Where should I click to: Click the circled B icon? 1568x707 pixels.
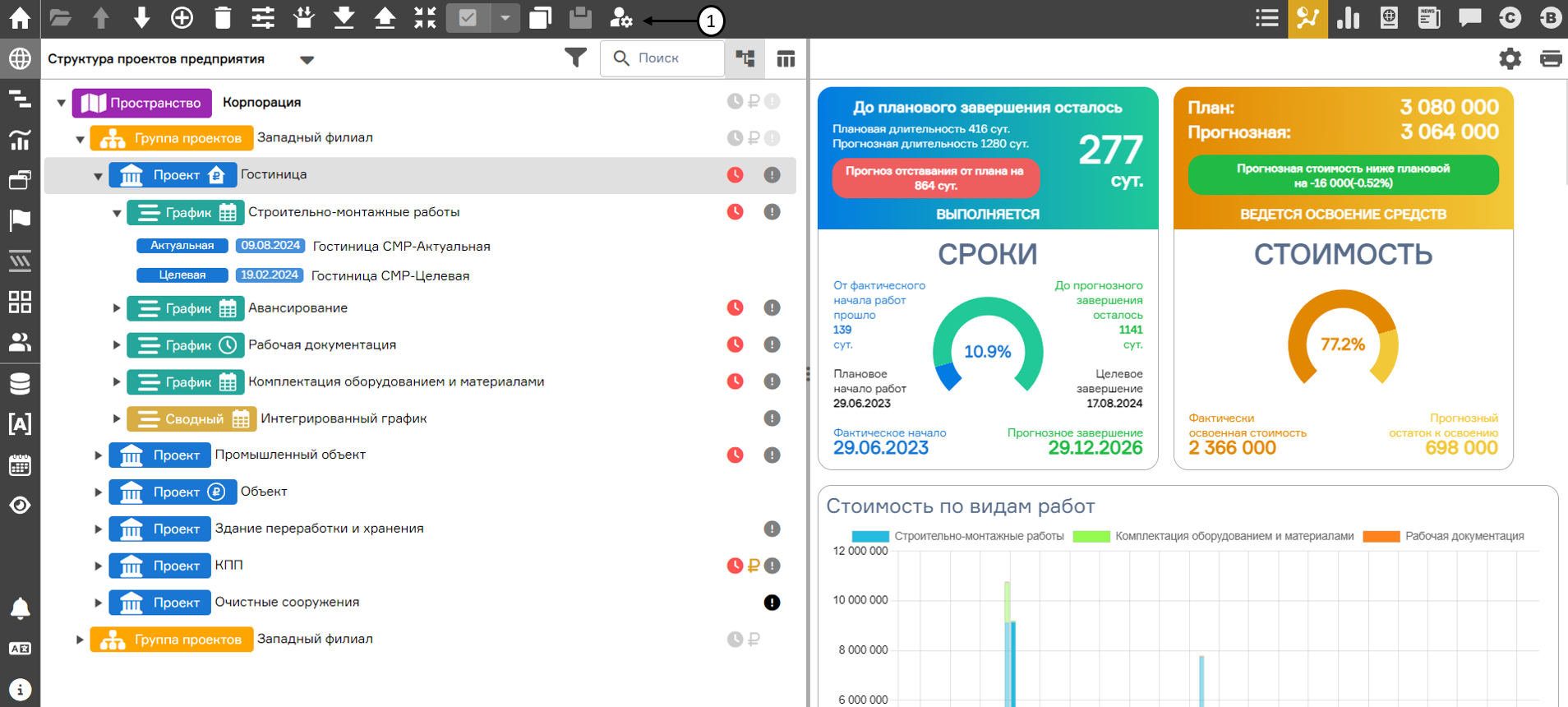click(x=1550, y=17)
